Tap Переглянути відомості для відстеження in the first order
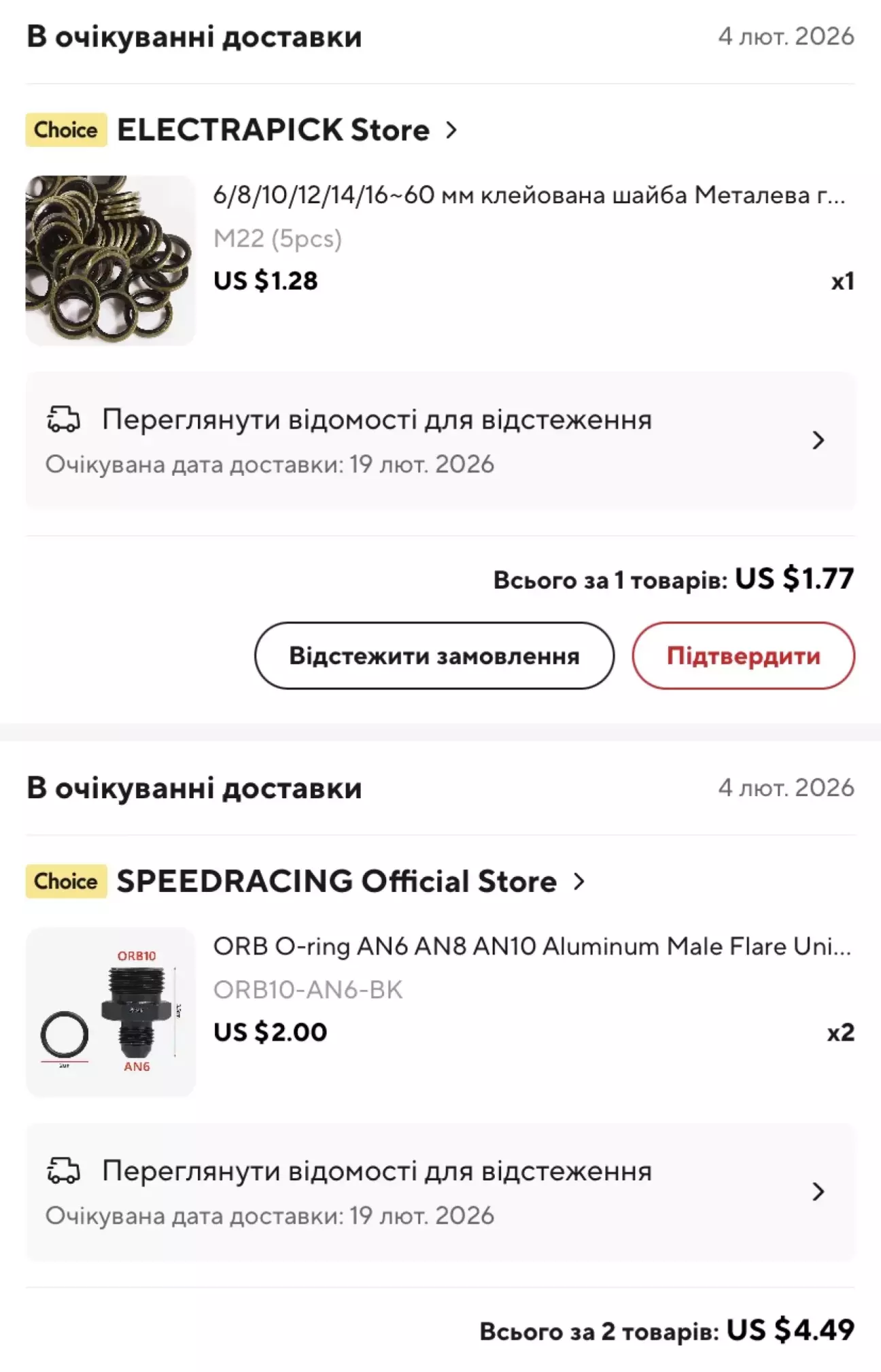Image resolution: width=881 pixels, height=1372 pixels. (377, 420)
